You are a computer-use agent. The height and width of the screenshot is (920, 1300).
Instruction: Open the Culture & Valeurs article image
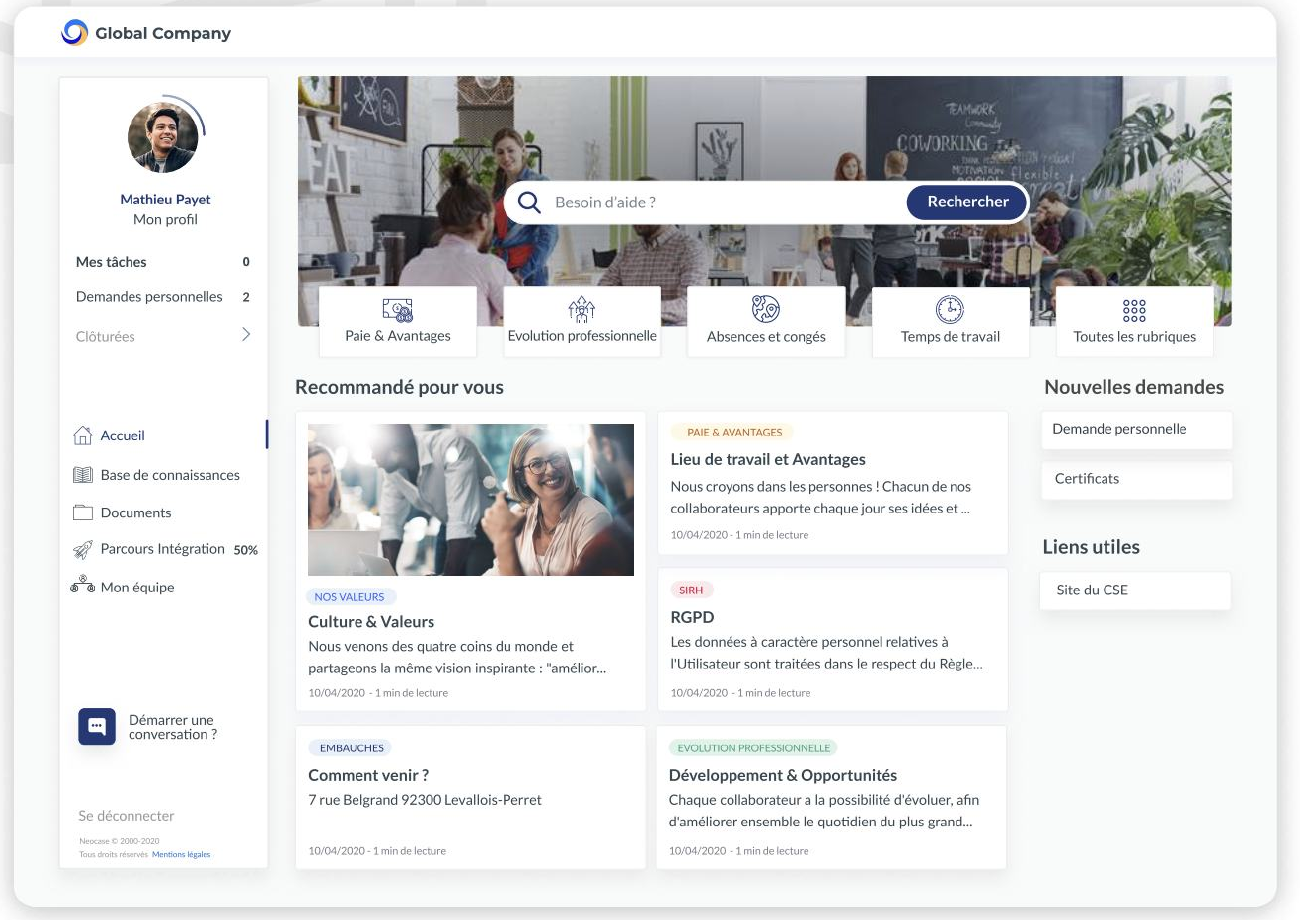471,500
